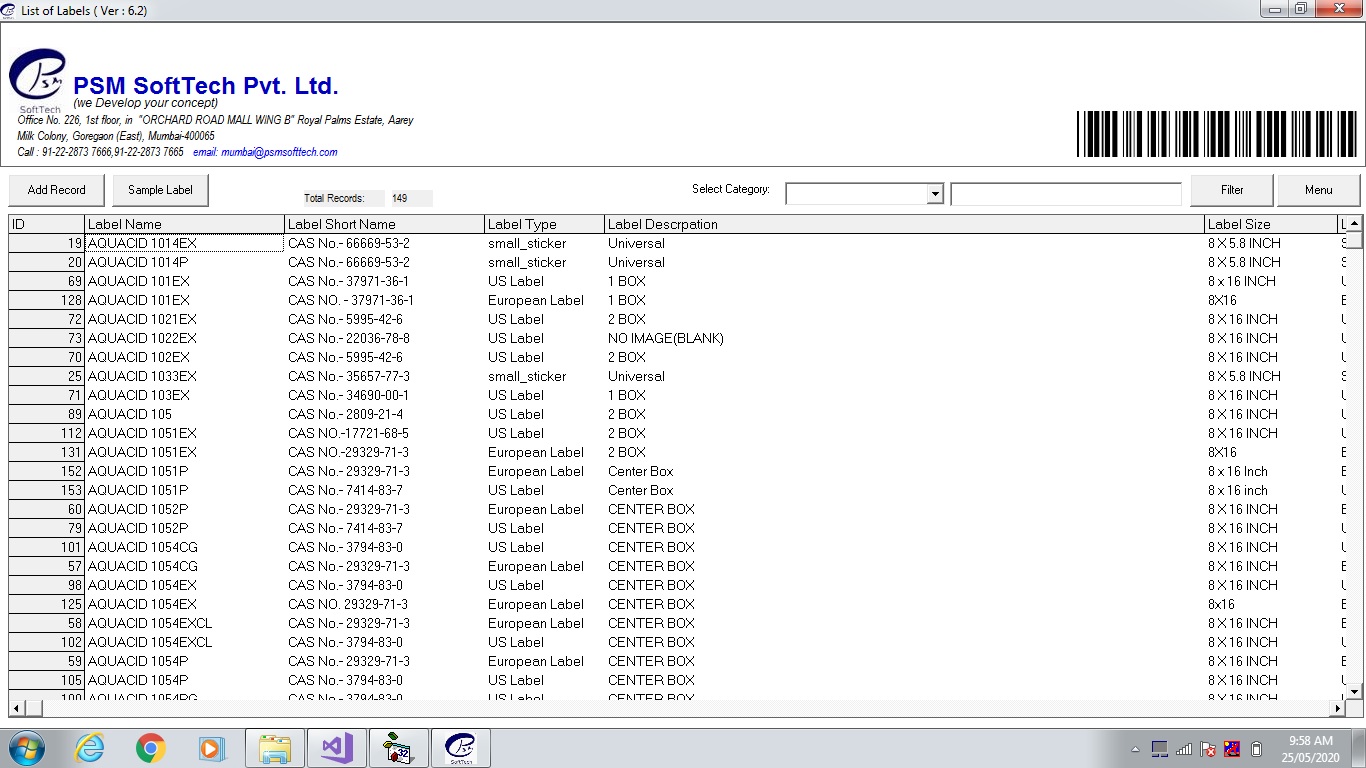Show hidden system tray icons

tap(1135, 749)
